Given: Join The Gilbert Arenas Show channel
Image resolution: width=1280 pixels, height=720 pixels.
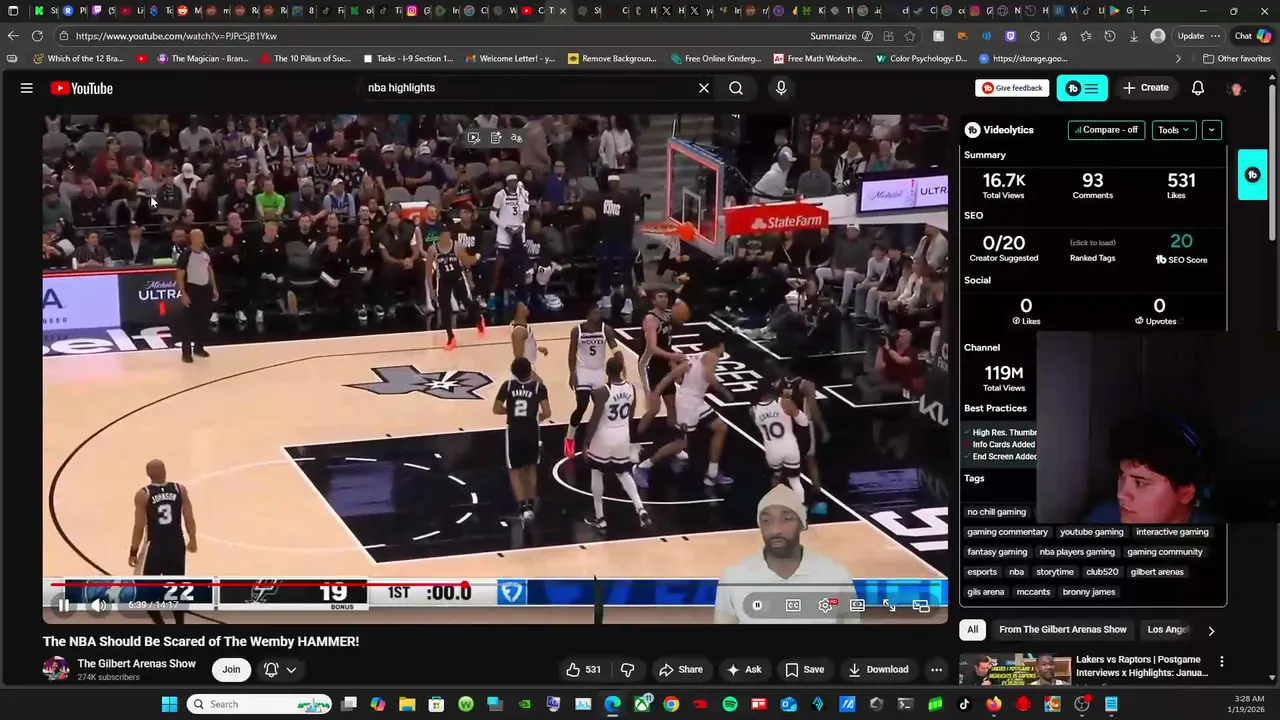Looking at the screenshot, I should click(x=231, y=669).
